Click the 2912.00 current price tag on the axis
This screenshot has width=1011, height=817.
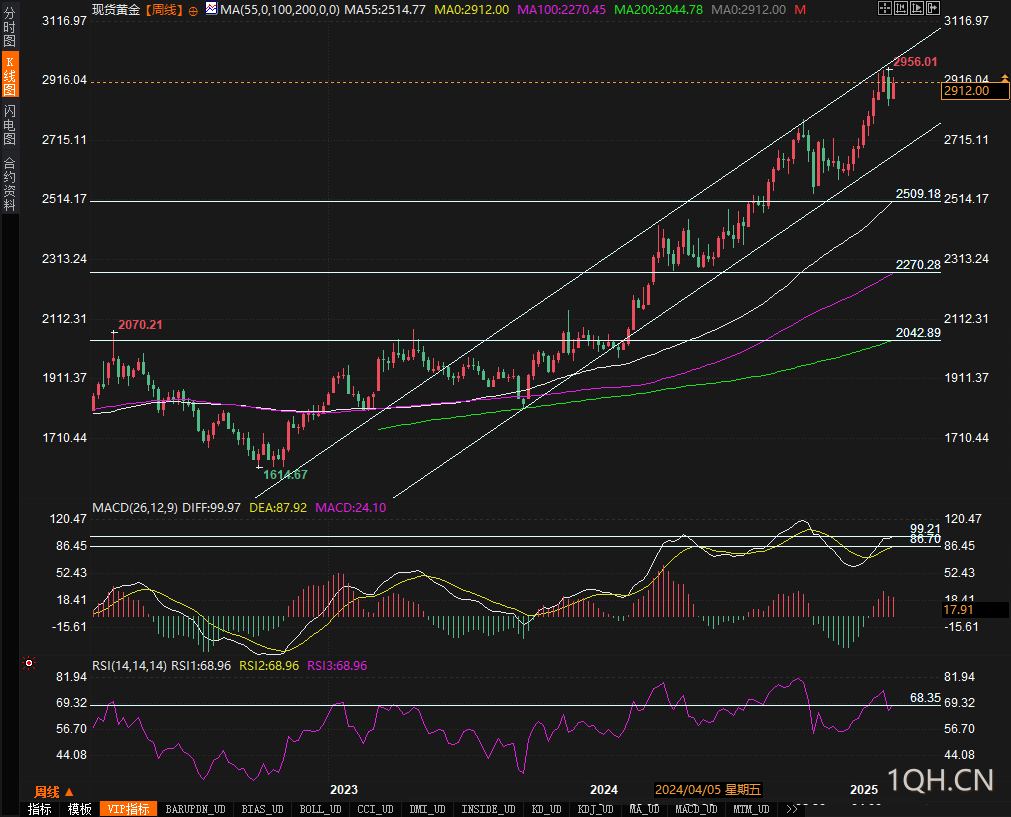[x=966, y=91]
